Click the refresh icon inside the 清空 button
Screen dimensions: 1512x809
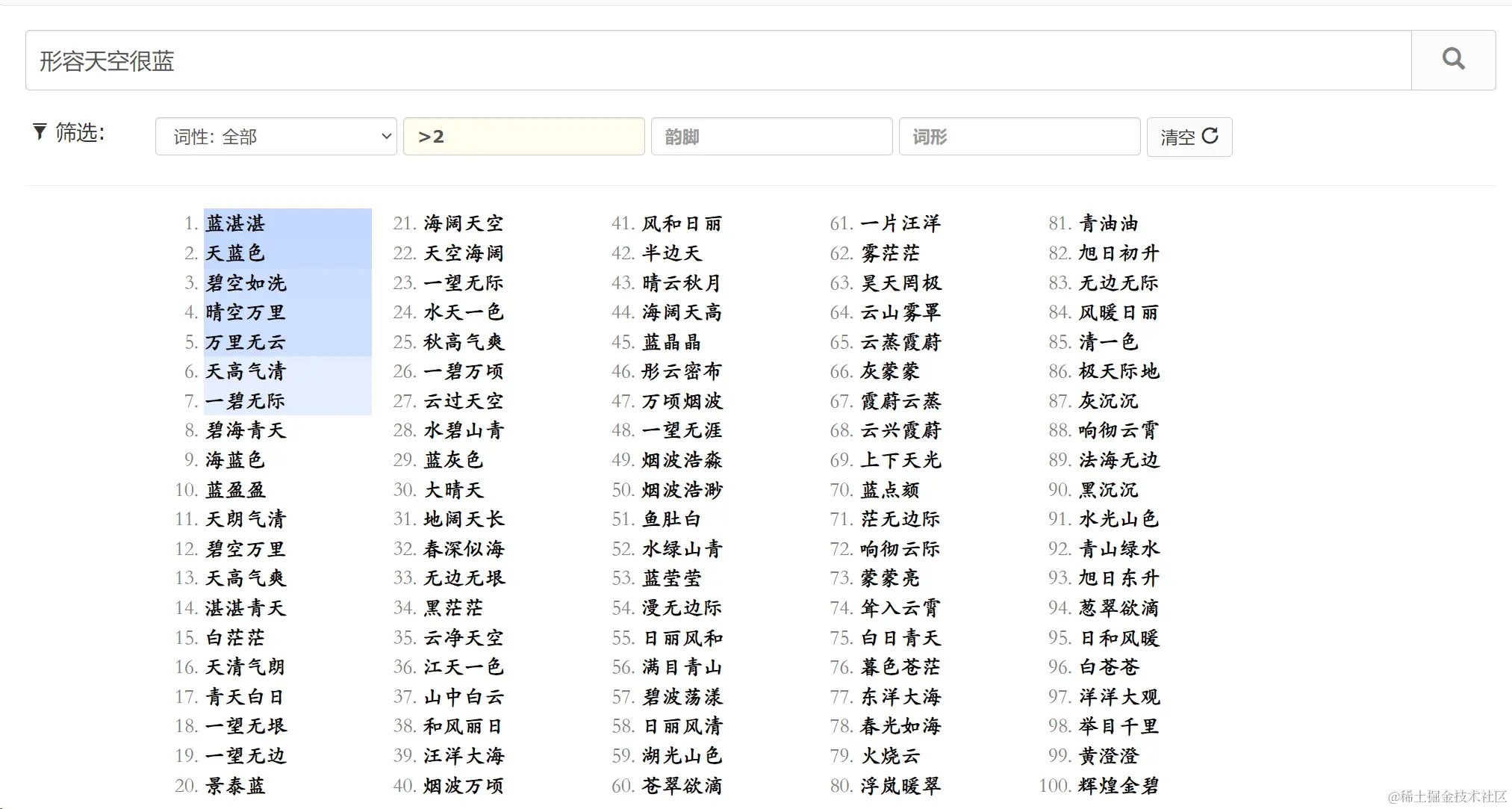(x=1210, y=137)
